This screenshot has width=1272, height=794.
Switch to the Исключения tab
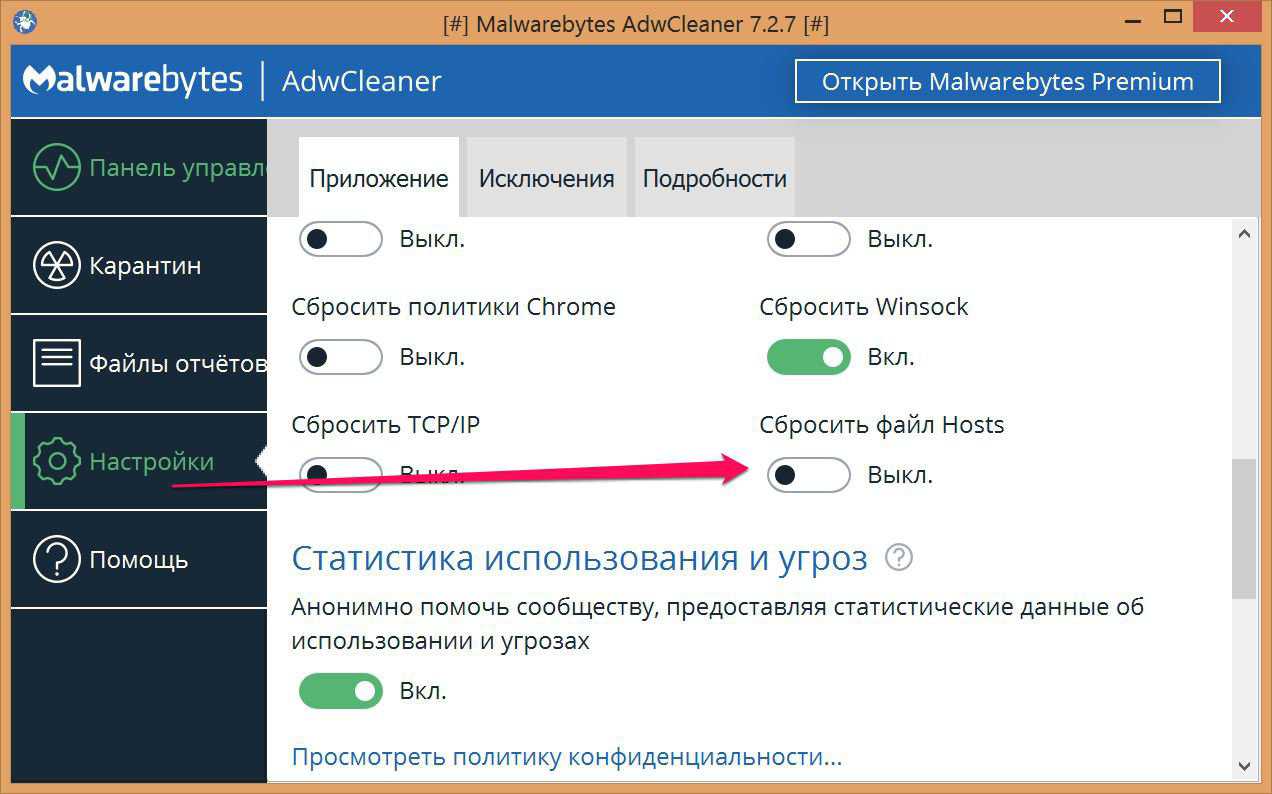[546, 178]
